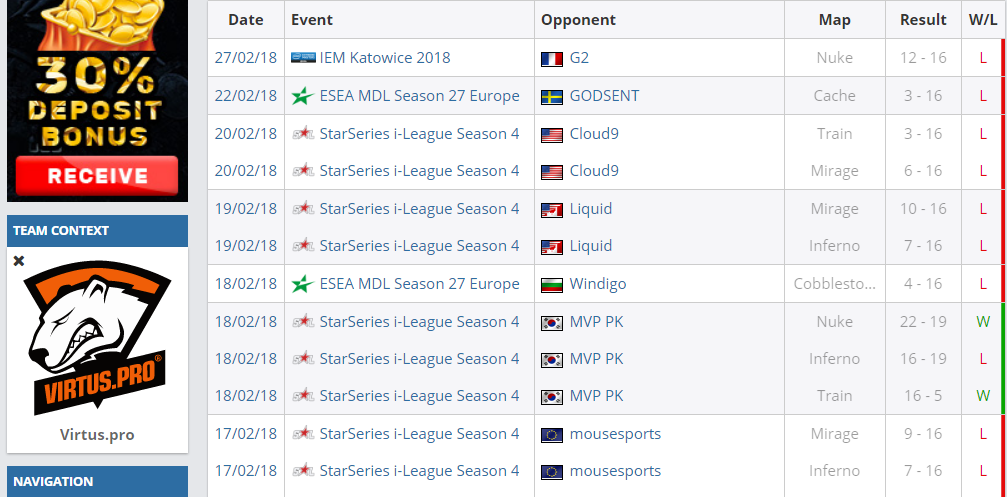The width and height of the screenshot is (1007, 497).
Task: Open the ESEA MDL Season 27 Europe link for Windigo match
Action: pyautogui.click(x=419, y=284)
